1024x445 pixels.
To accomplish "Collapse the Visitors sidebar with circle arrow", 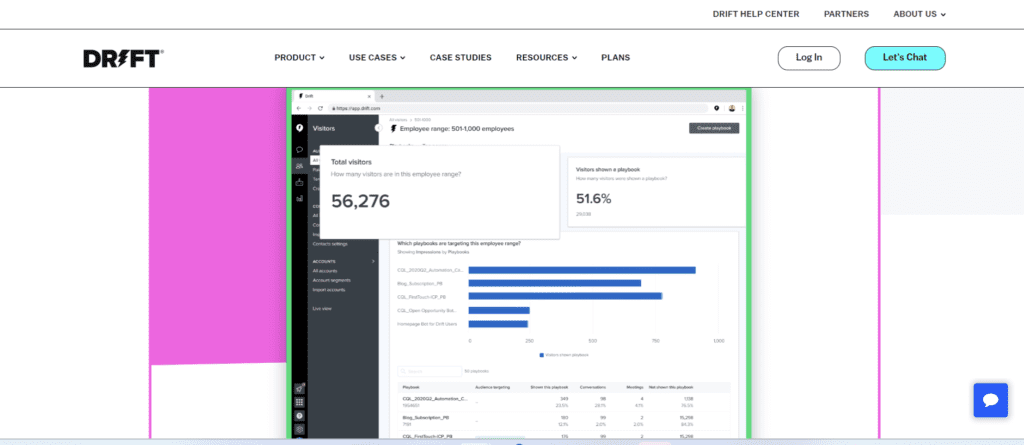I will click(x=377, y=128).
